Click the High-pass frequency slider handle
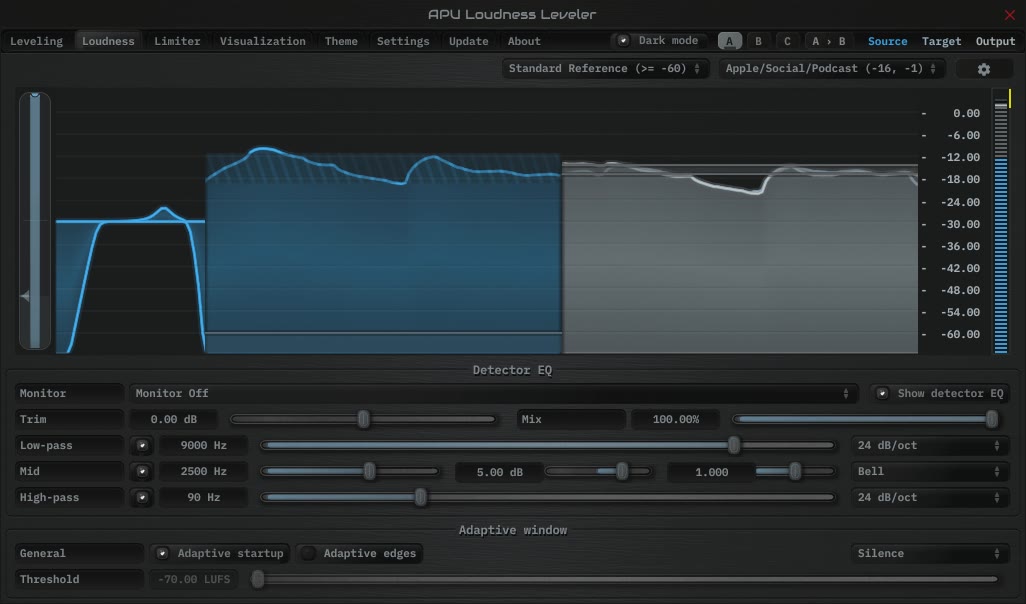 point(421,498)
